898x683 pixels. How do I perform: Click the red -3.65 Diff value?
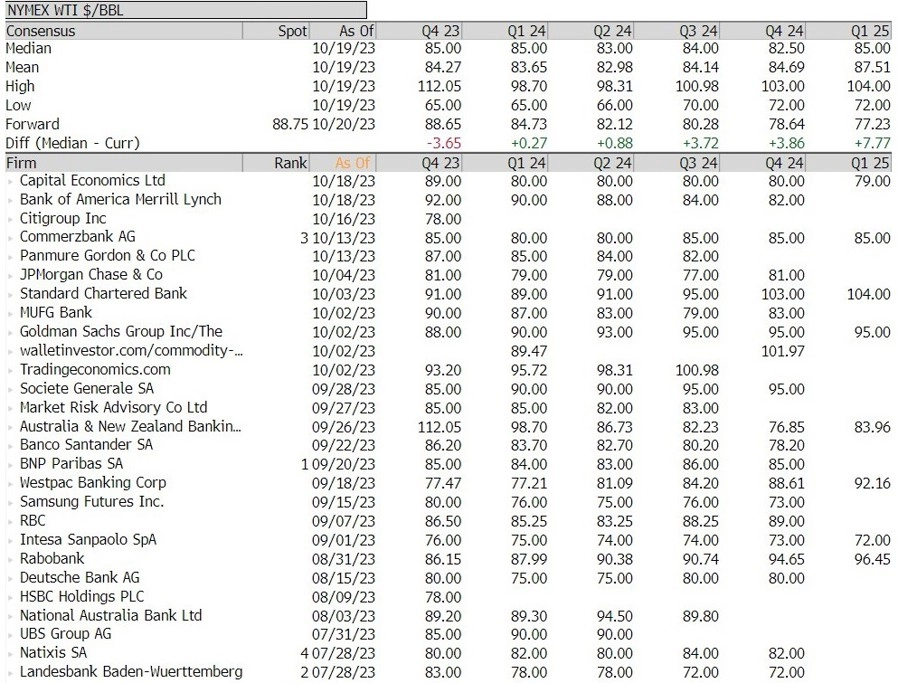[x=444, y=143]
